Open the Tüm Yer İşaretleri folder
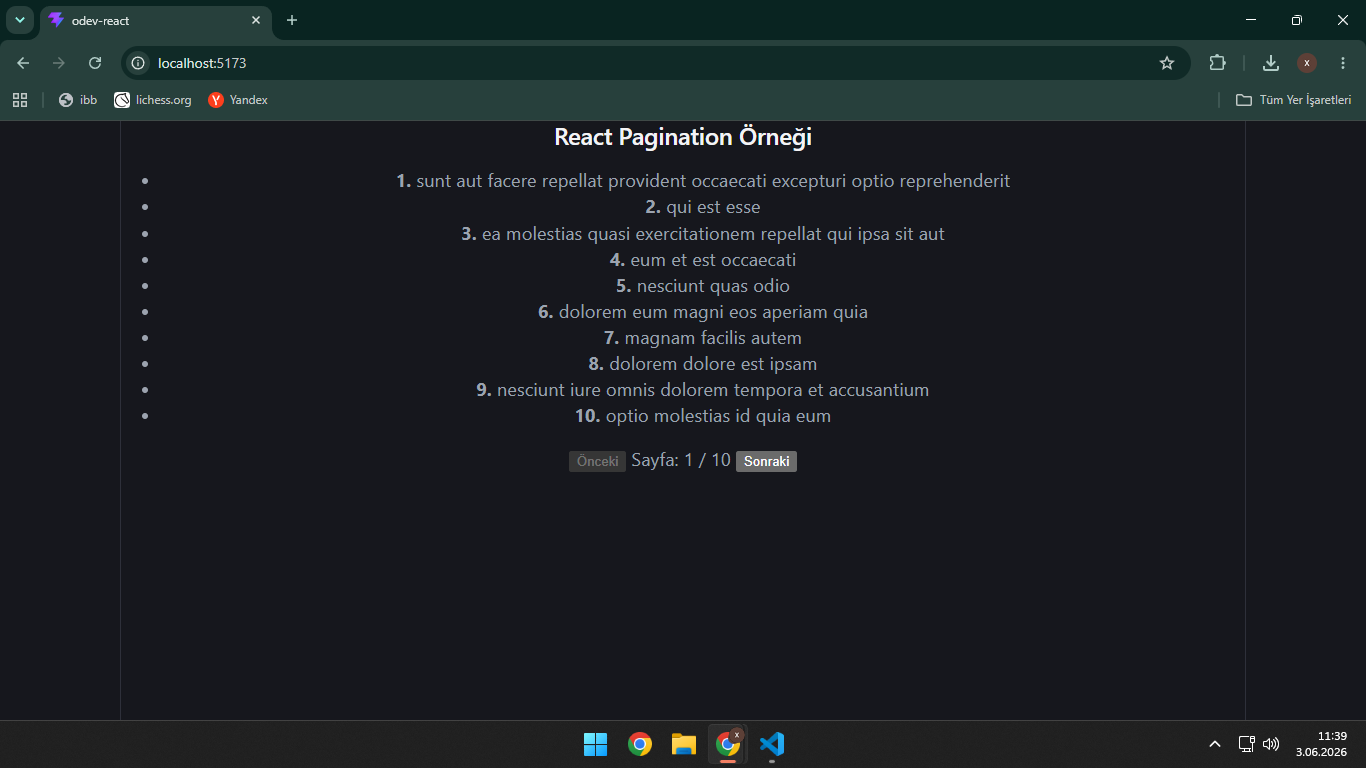 [x=1294, y=100]
